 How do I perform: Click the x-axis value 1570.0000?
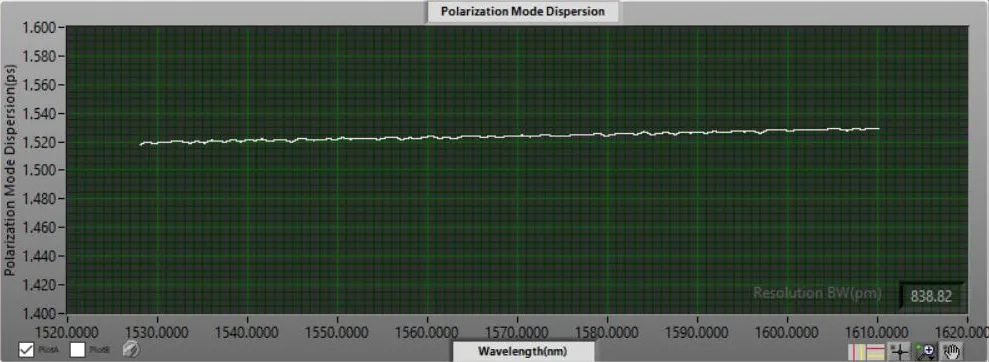[517, 331]
